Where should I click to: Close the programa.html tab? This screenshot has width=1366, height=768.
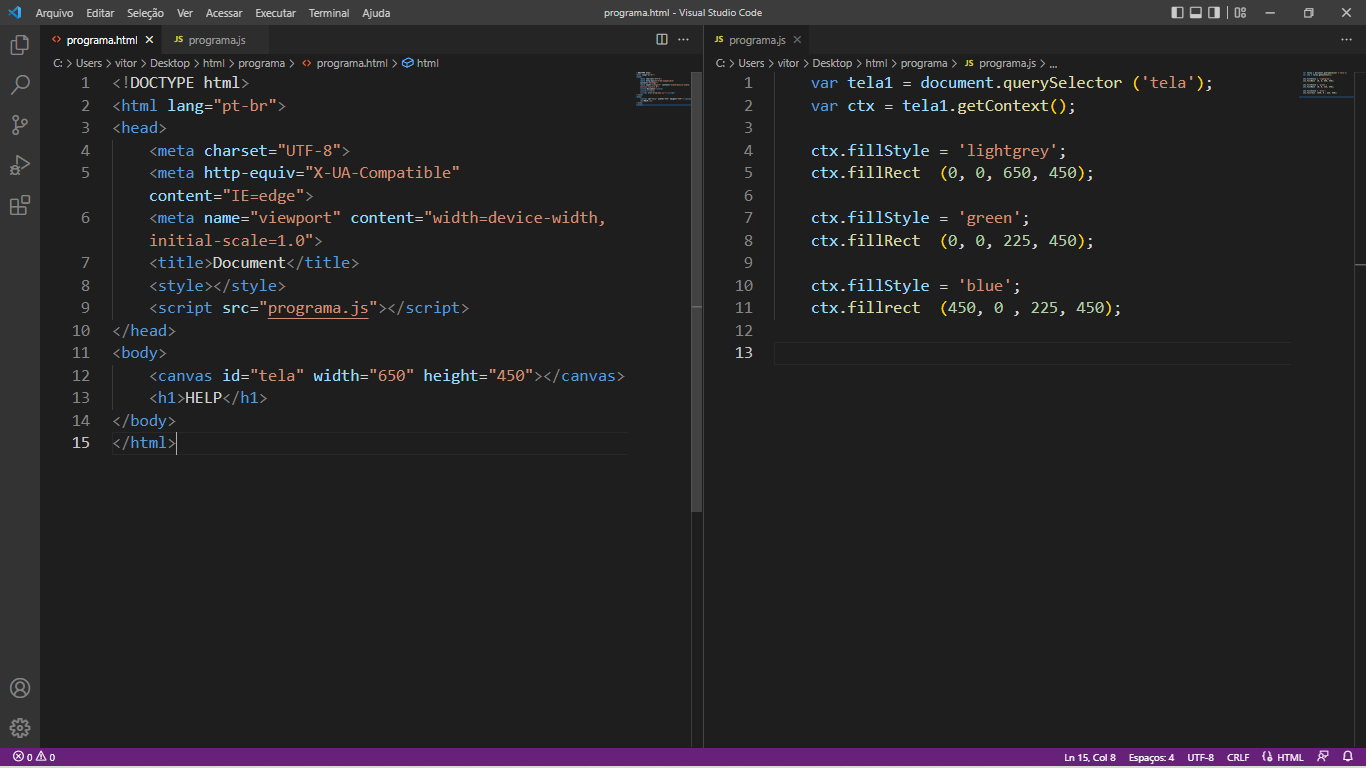150,40
